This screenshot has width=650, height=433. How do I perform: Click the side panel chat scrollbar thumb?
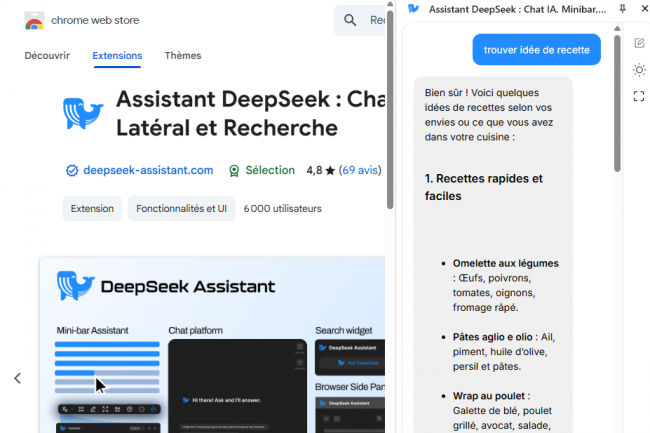(x=617, y=104)
